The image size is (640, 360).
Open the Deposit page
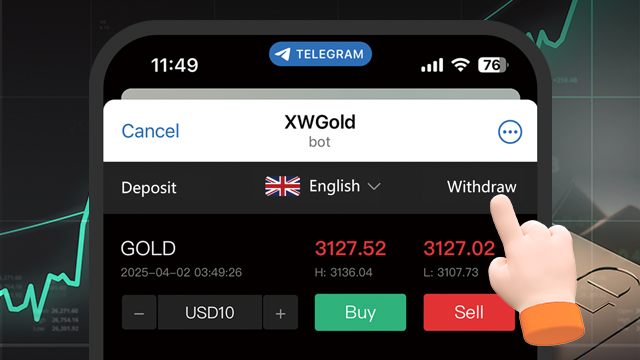click(149, 188)
